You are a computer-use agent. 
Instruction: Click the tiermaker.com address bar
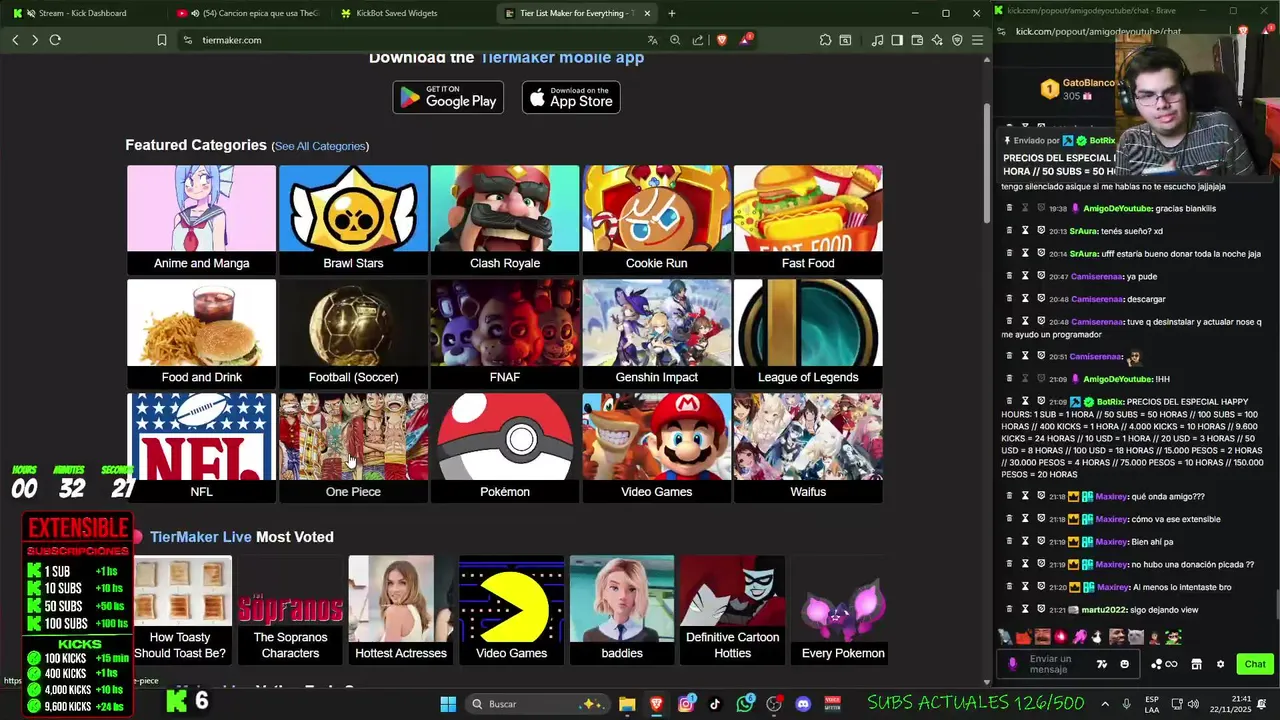click(x=410, y=40)
